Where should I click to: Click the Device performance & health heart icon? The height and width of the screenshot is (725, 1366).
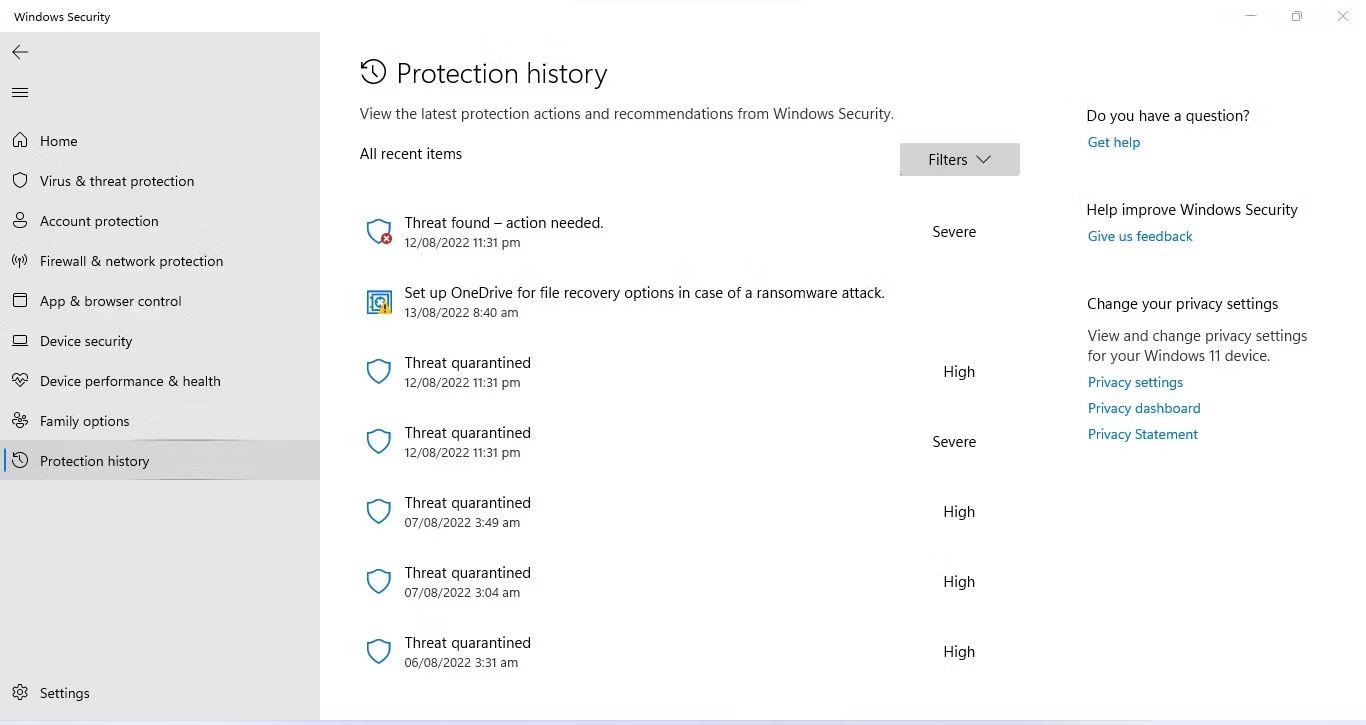(20, 381)
